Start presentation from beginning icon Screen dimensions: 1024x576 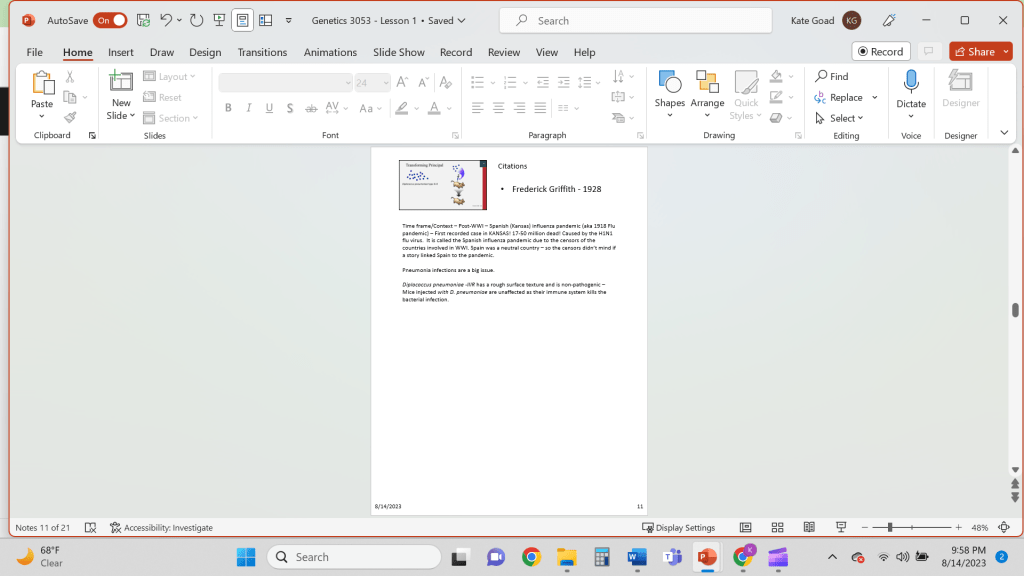point(219,20)
